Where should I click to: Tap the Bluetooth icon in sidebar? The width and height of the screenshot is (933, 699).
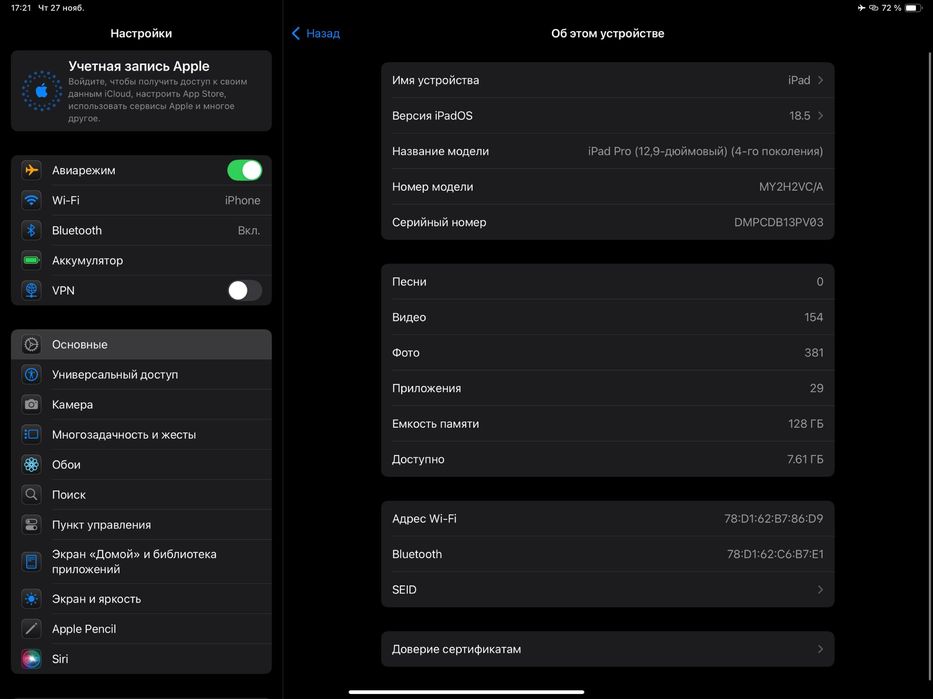tap(32, 230)
